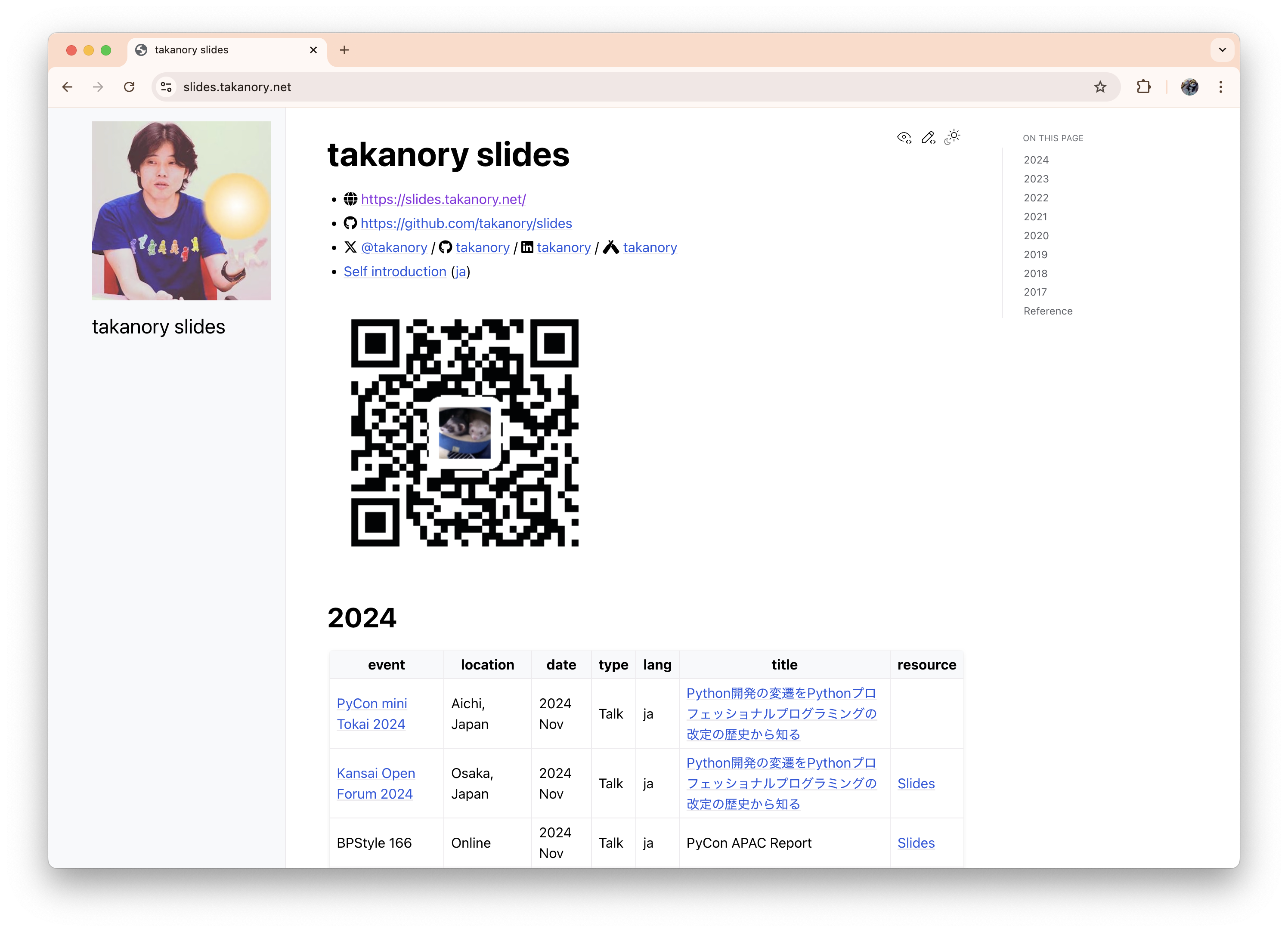Open the browser profile avatar menu
1288x932 pixels.
pos(1189,87)
